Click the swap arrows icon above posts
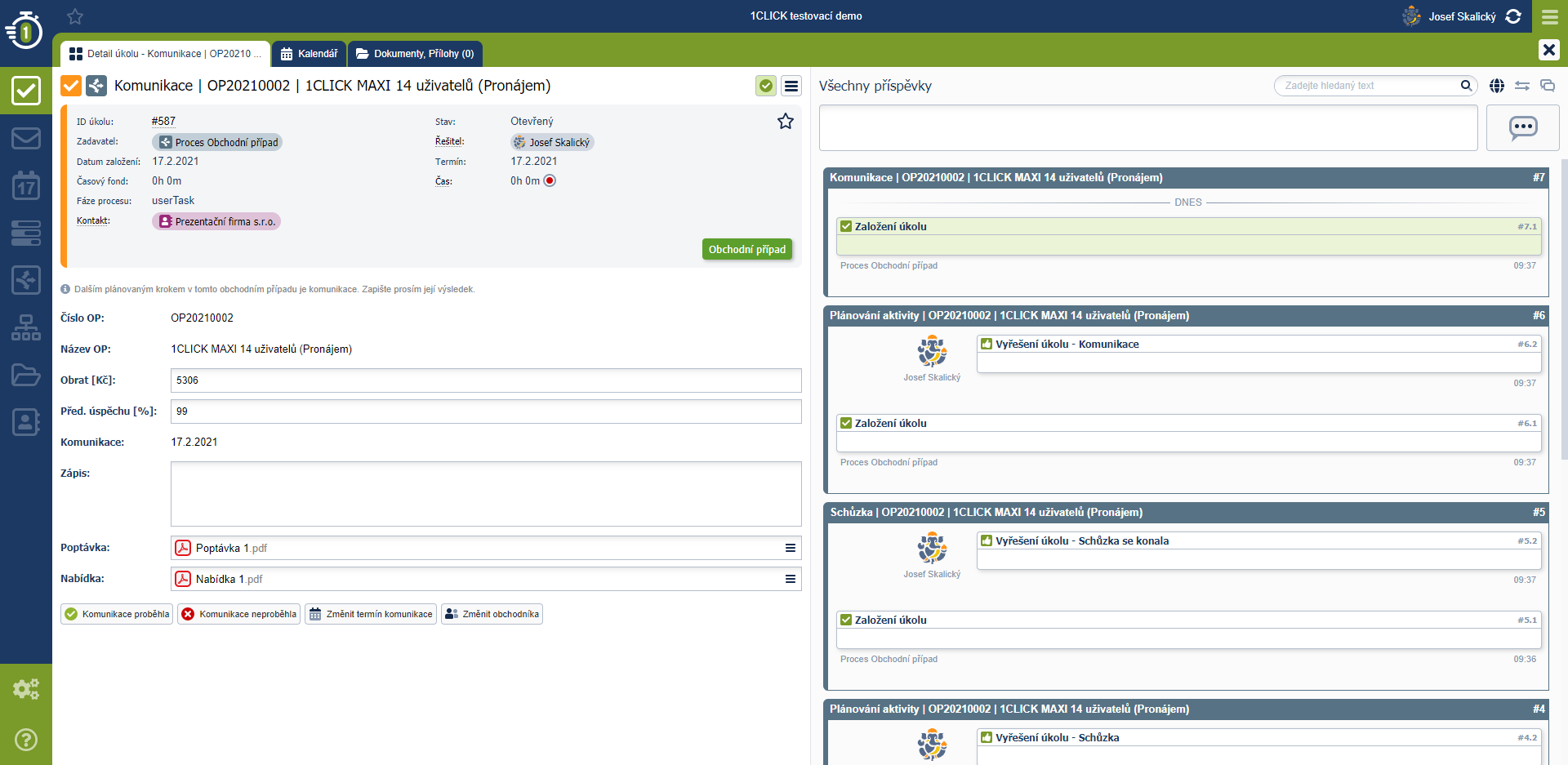 (x=1522, y=86)
